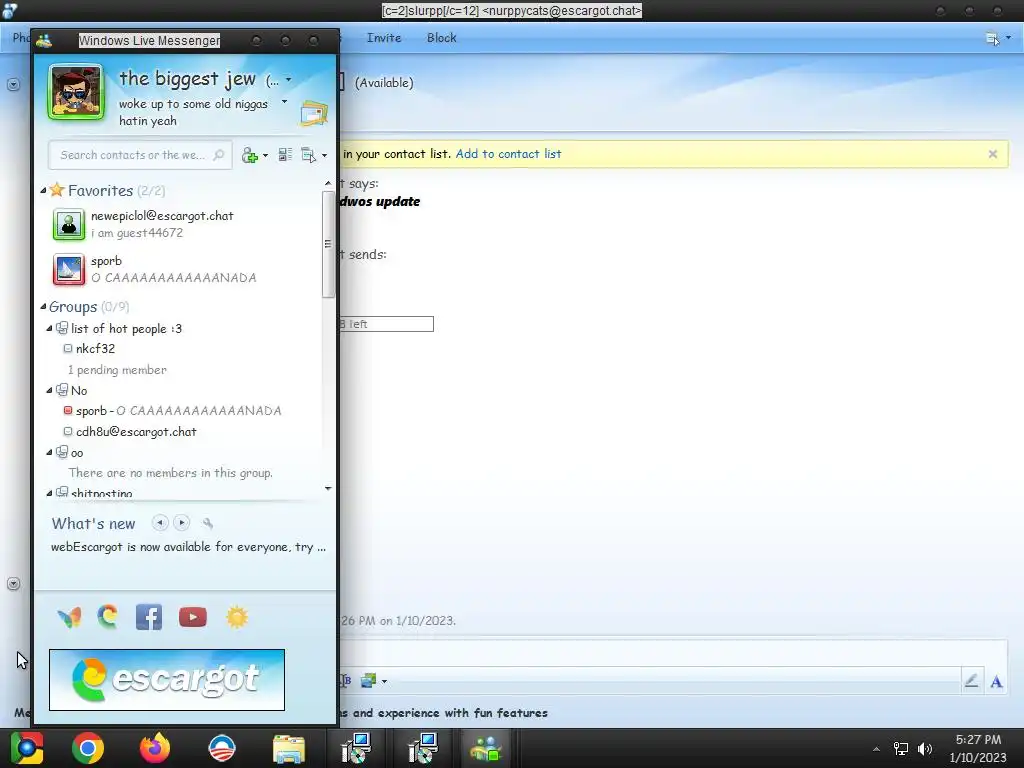Open the Facebook icon
1024x768 pixels.
coord(149,617)
